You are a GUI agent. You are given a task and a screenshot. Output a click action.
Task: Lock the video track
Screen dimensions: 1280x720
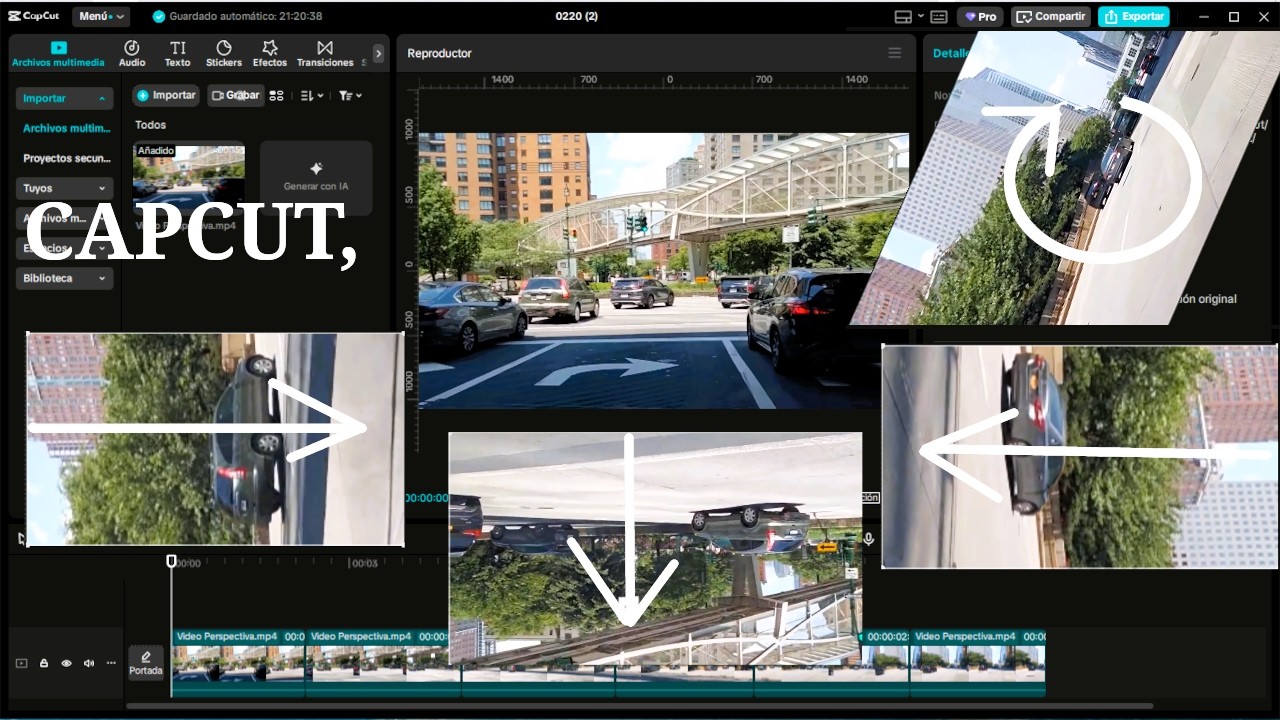tap(44, 663)
